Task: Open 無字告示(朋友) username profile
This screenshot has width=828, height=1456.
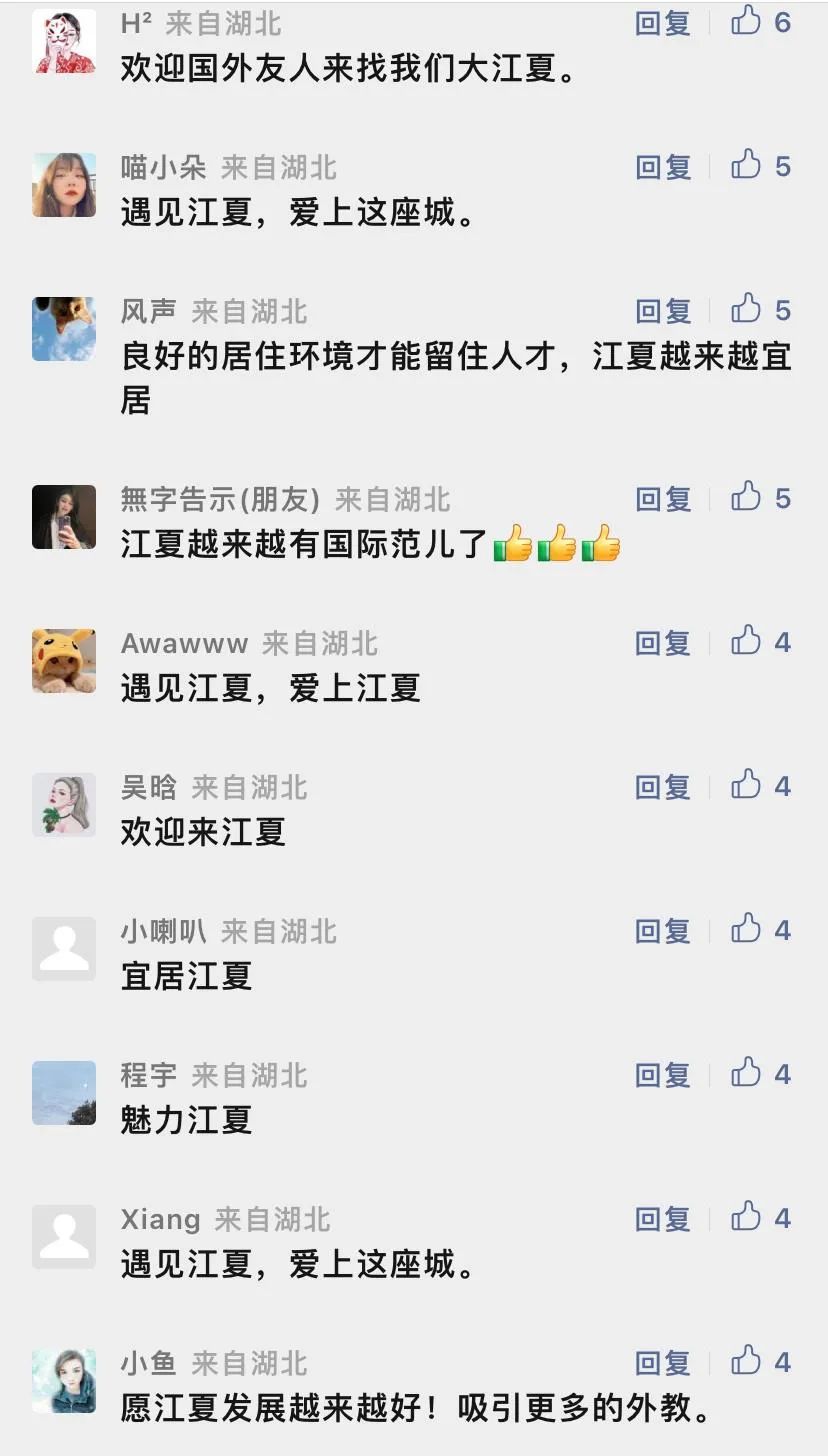Action: (x=220, y=499)
